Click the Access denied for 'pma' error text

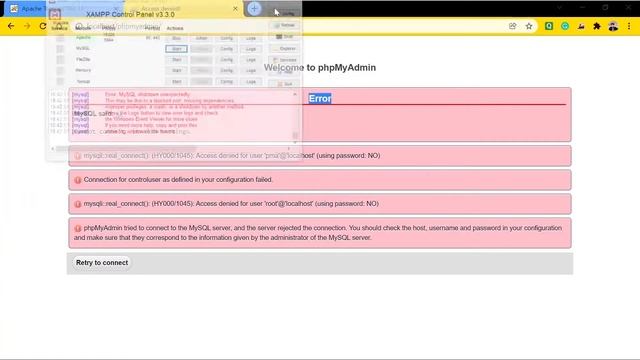[232, 156]
